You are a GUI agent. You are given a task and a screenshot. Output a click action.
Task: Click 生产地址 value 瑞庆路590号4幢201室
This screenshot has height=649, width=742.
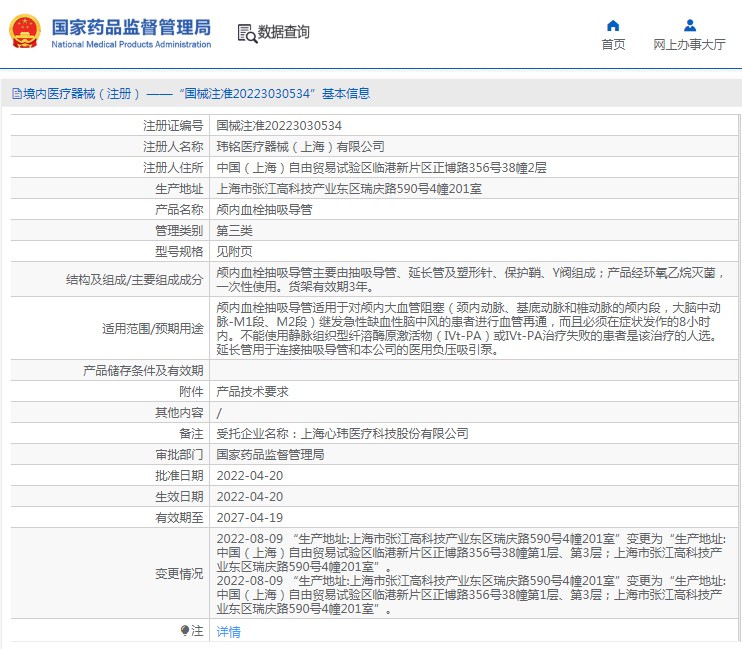click(349, 189)
